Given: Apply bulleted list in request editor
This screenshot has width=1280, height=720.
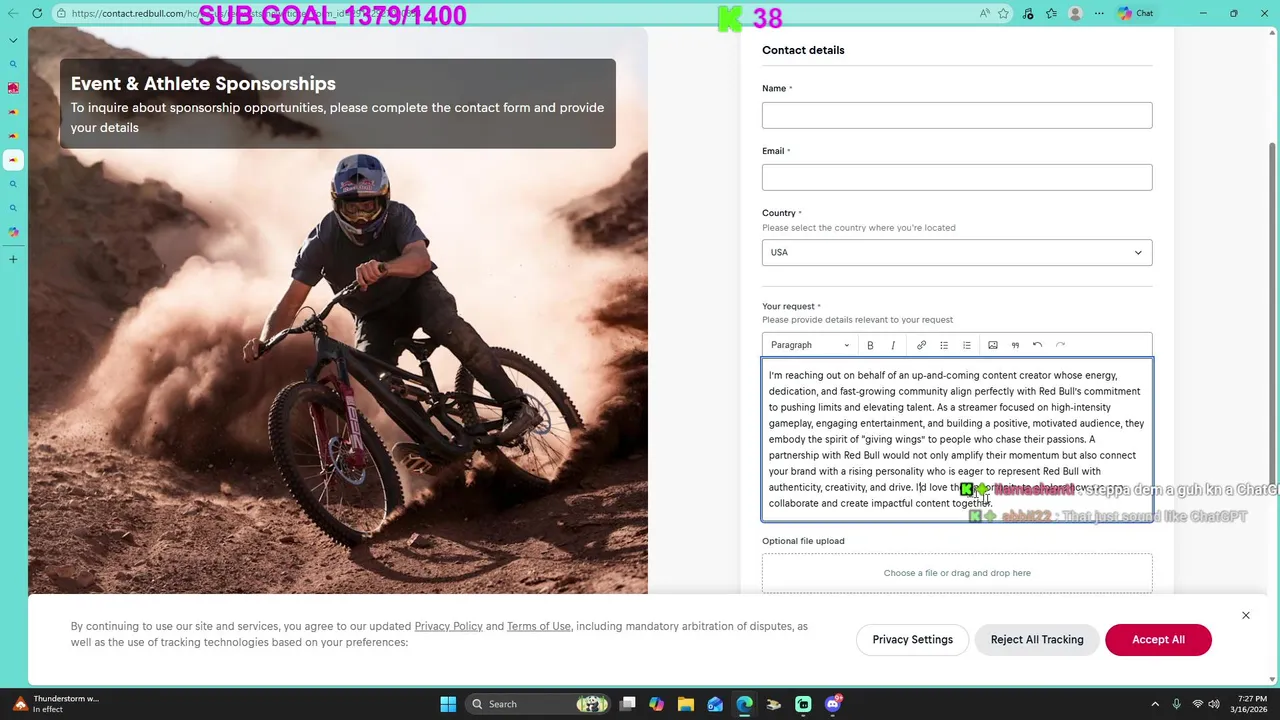Looking at the screenshot, I should (x=944, y=345).
